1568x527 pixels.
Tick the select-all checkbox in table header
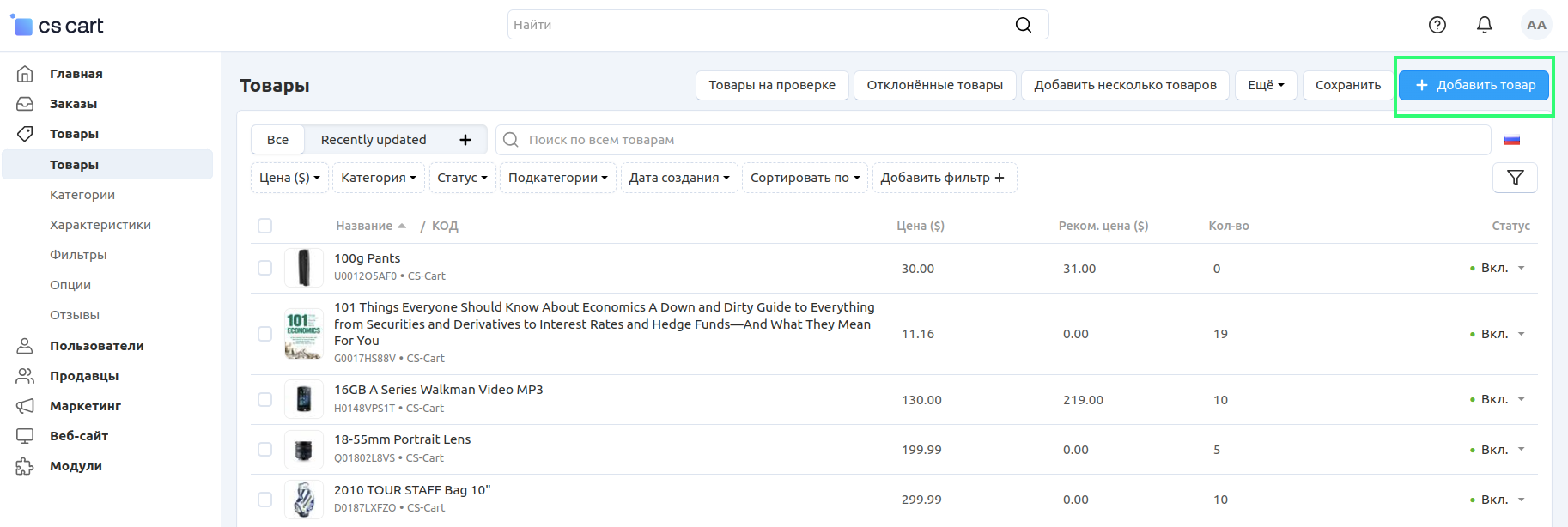coord(265,226)
